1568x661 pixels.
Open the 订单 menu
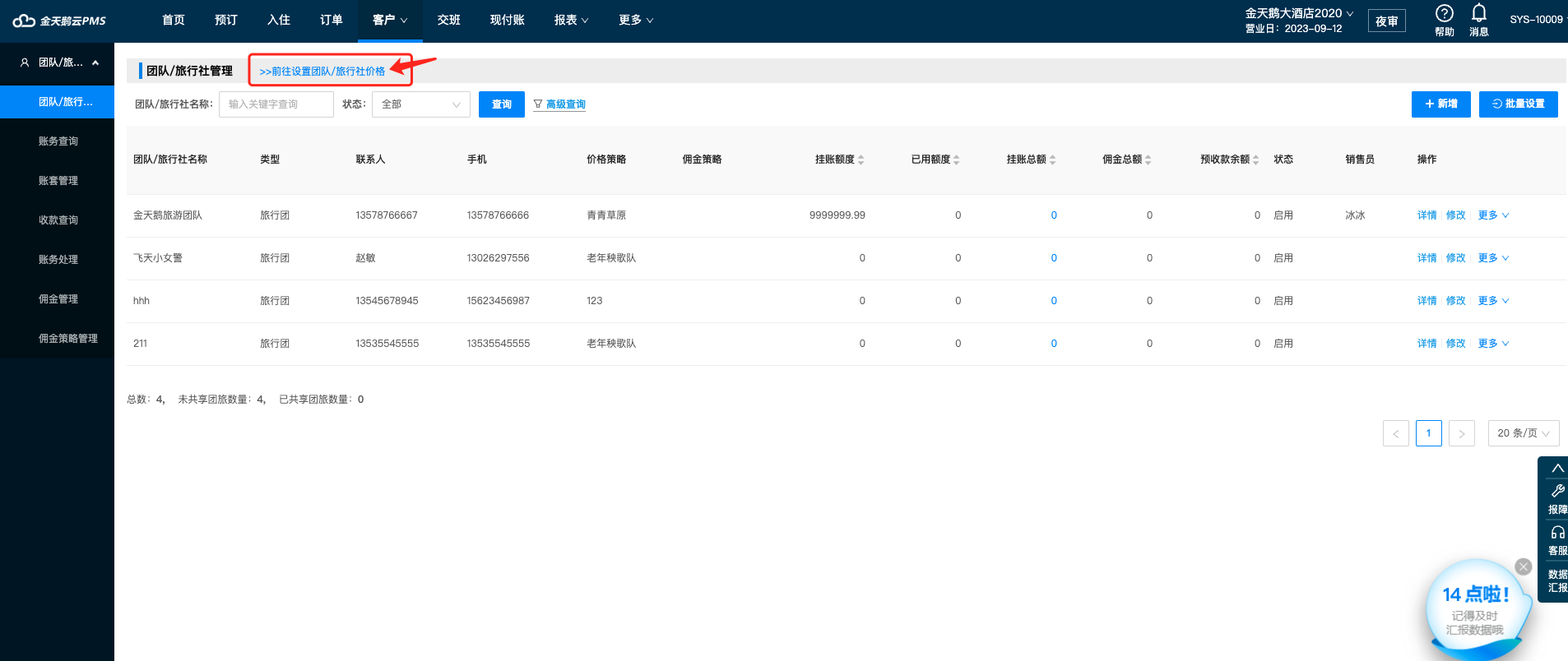pyautogui.click(x=332, y=20)
